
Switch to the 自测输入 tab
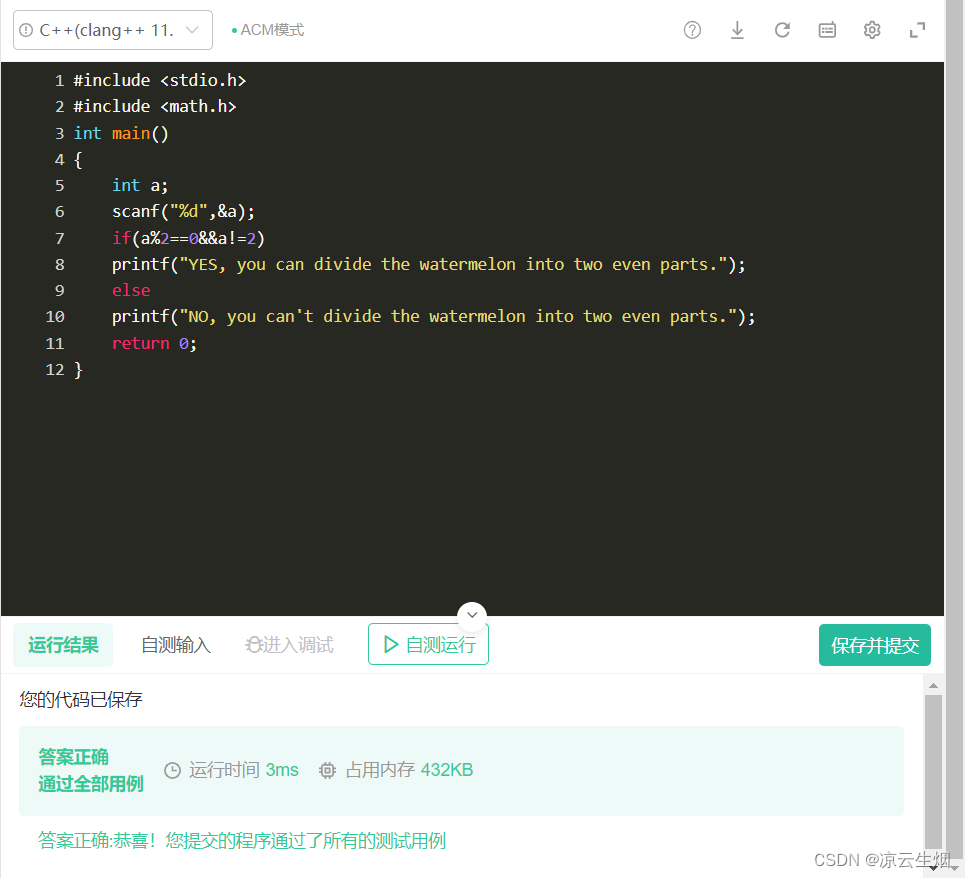[176, 645]
